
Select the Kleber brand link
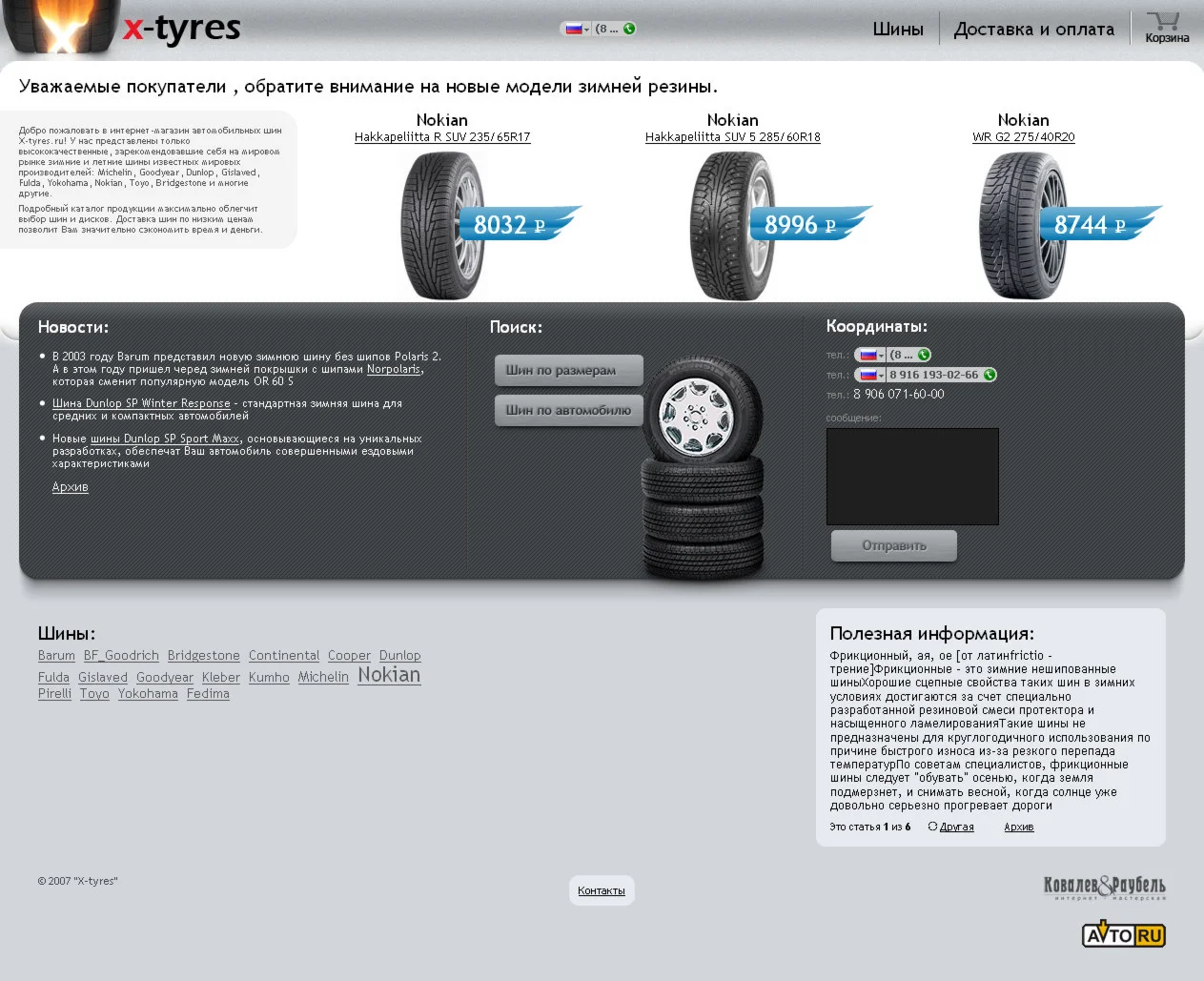[221, 678]
